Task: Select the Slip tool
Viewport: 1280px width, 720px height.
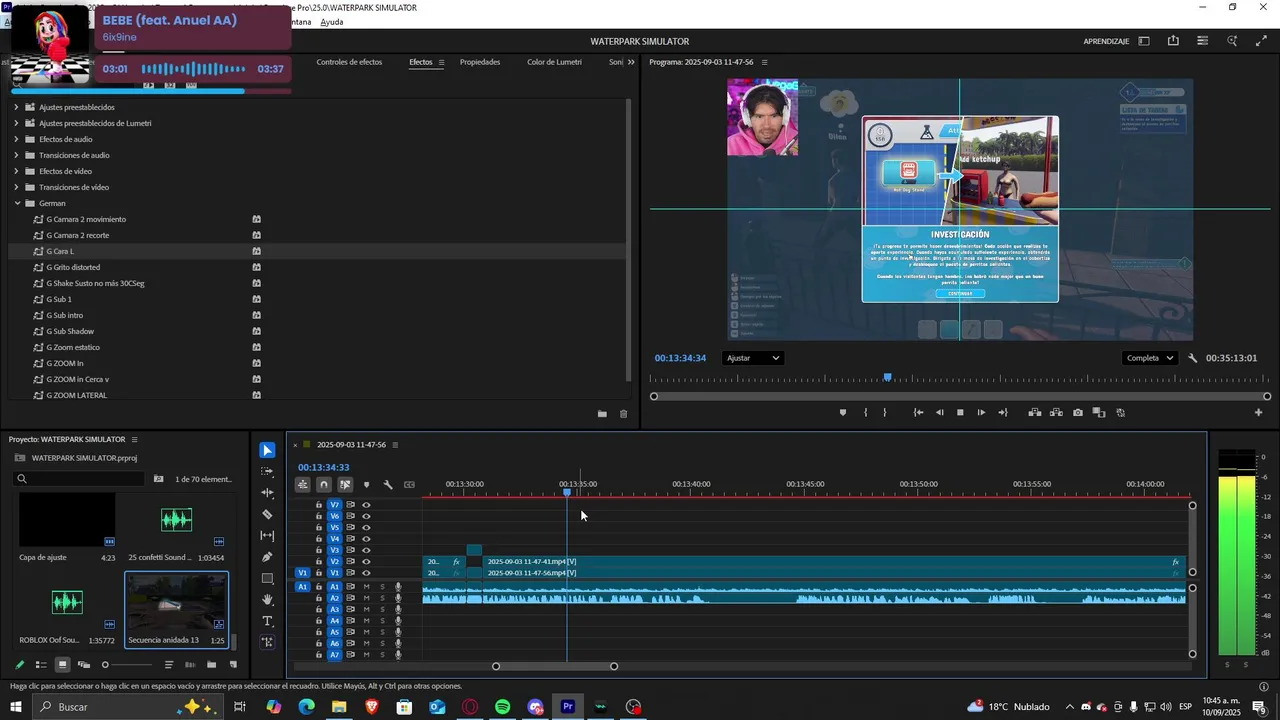Action: pyautogui.click(x=267, y=536)
